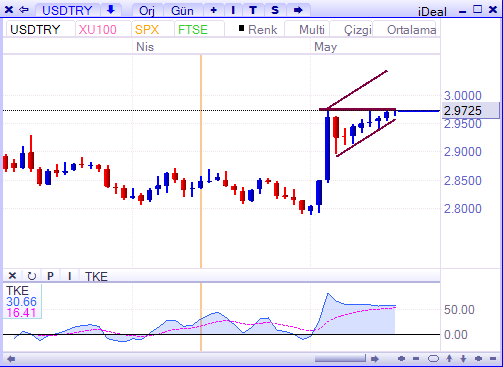The height and width of the screenshot is (367, 503).
Task: Click the 2.8000 price axis label
Action: [x=463, y=209]
